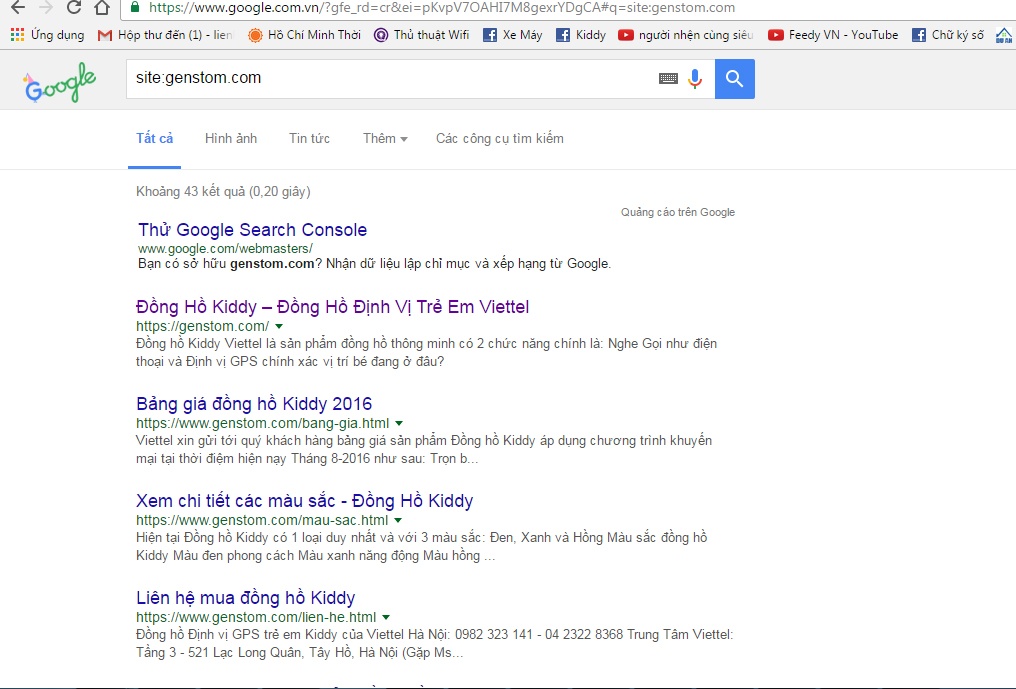Viewport: 1016px width, 689px height.
Task: Open the Ứng dụng apps grid bookmark
Action: [47, 35]
